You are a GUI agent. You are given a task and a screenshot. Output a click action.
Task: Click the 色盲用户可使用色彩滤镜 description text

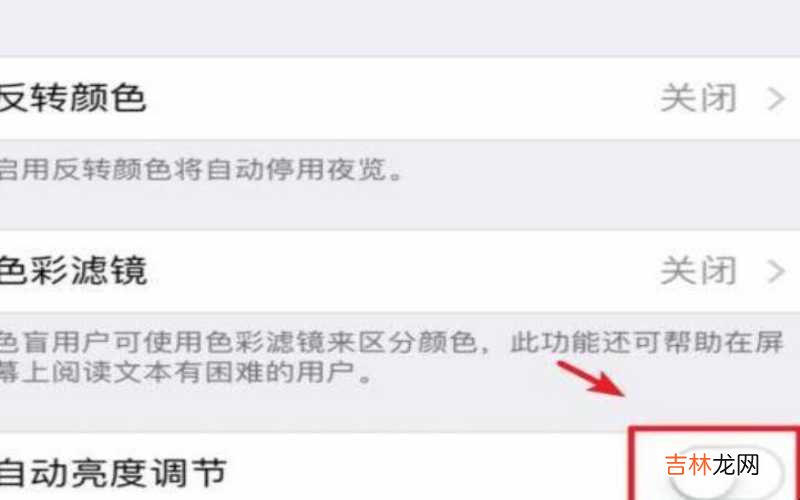[x=392, y=342]
